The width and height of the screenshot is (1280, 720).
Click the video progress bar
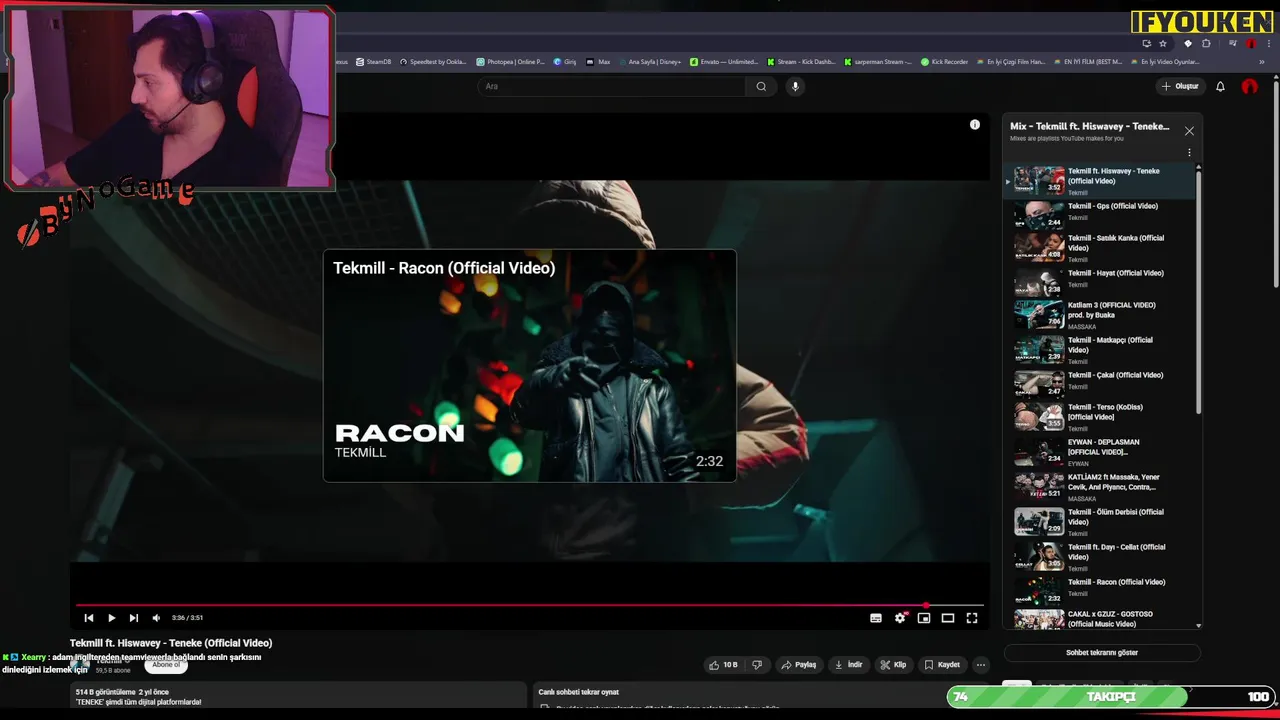530,605
